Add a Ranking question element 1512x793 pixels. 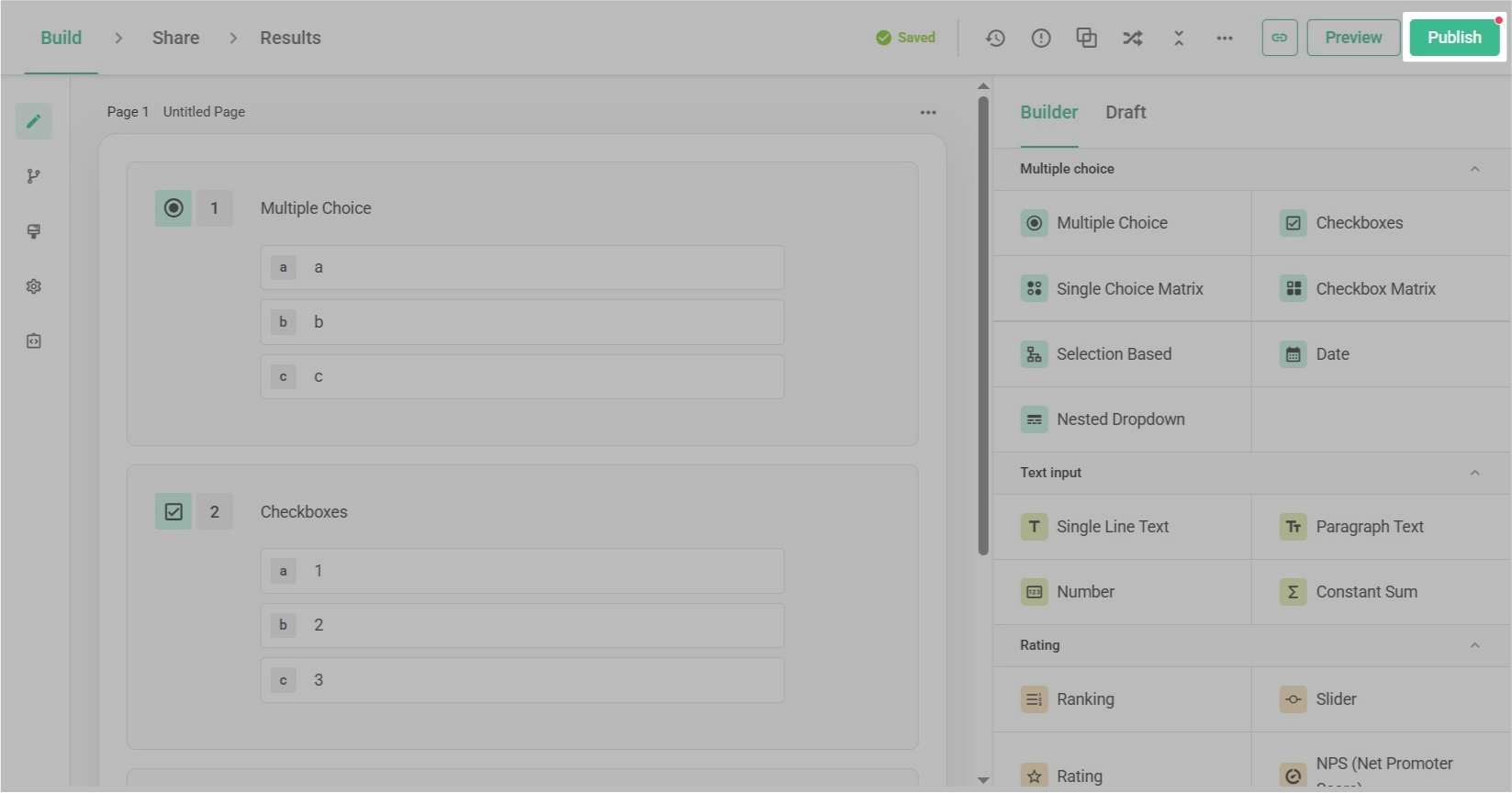coord(1122,699)
